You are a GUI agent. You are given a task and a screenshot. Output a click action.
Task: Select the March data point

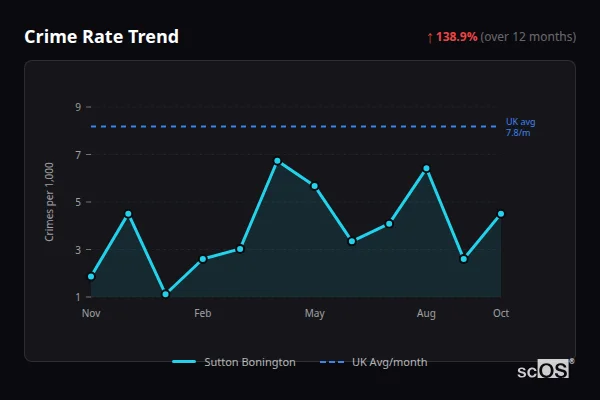click(x=240, y=249)
